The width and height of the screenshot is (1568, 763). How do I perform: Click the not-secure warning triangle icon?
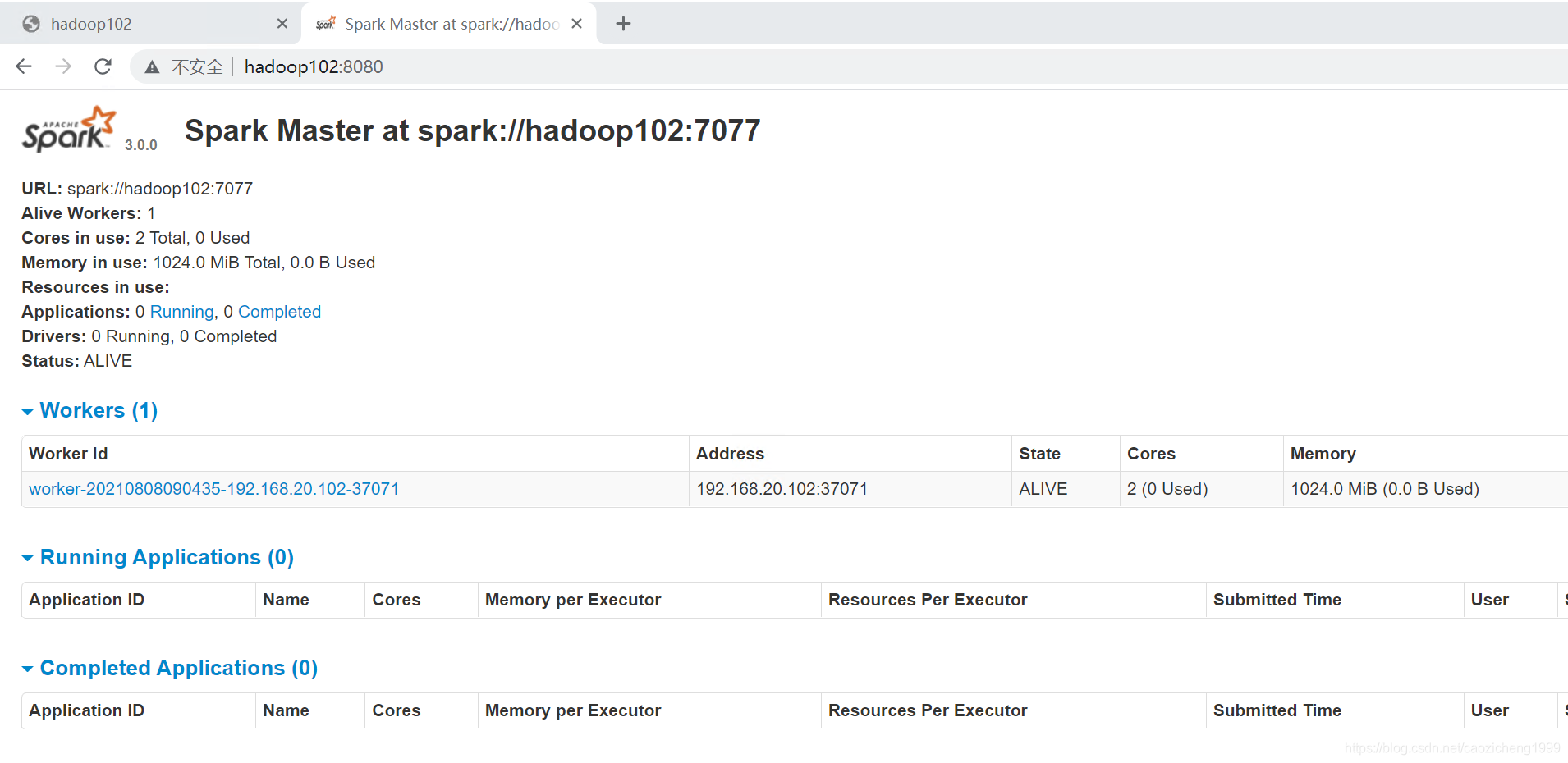(x=152, y=67)
